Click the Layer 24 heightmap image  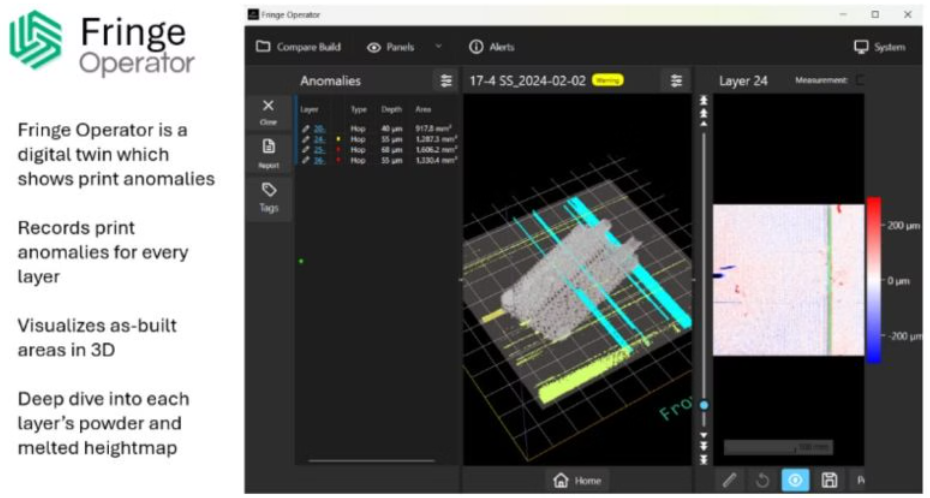coord(788,280)
